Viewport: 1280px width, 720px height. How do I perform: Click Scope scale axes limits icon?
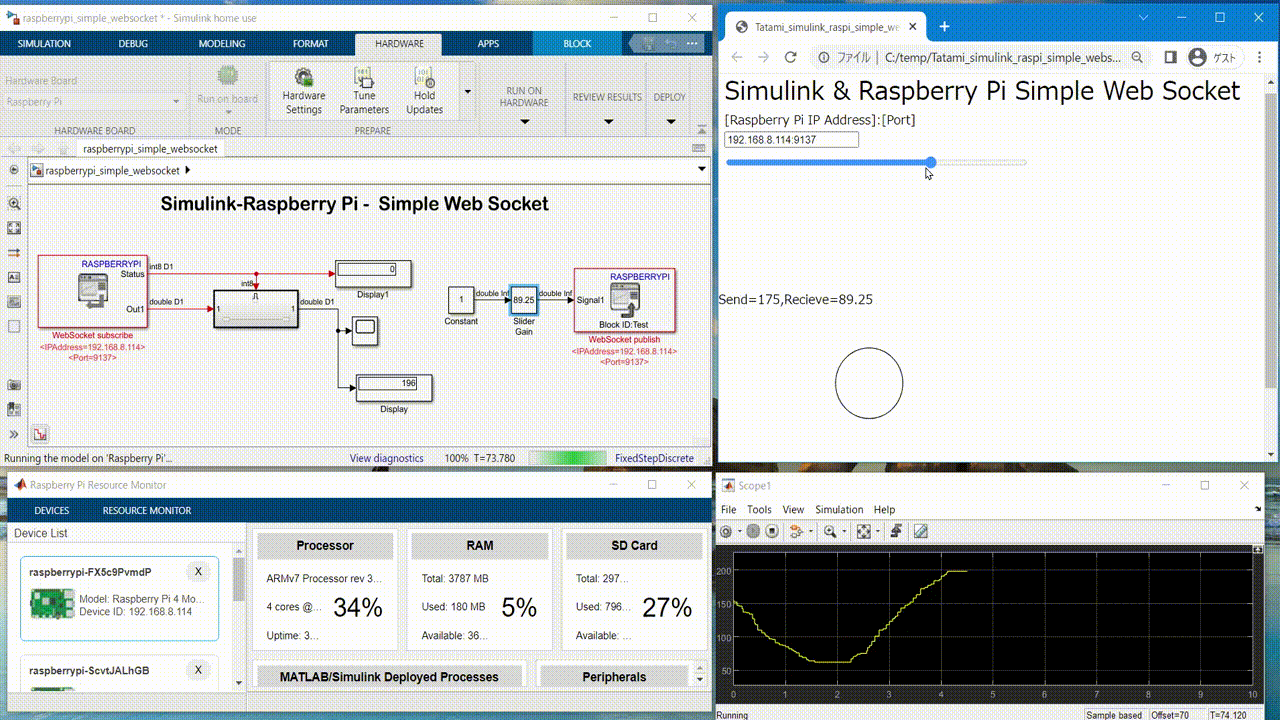coord(864,531)
